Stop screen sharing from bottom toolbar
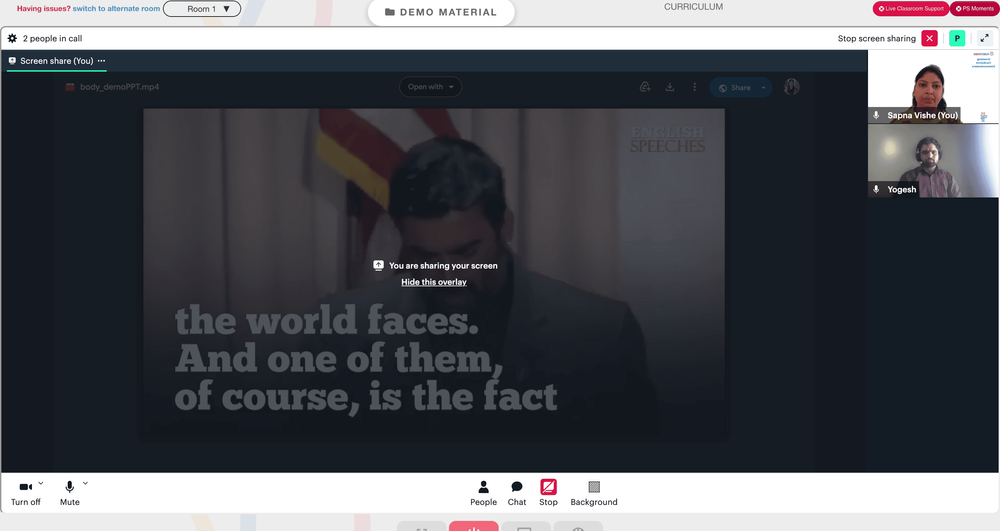 tap(548, 493)
